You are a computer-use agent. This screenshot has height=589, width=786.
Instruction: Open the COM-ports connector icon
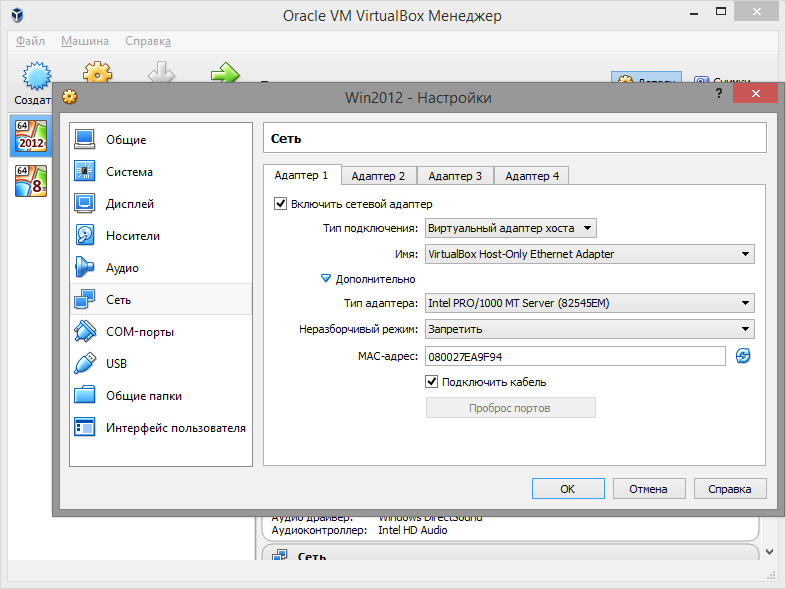(85, 331)
